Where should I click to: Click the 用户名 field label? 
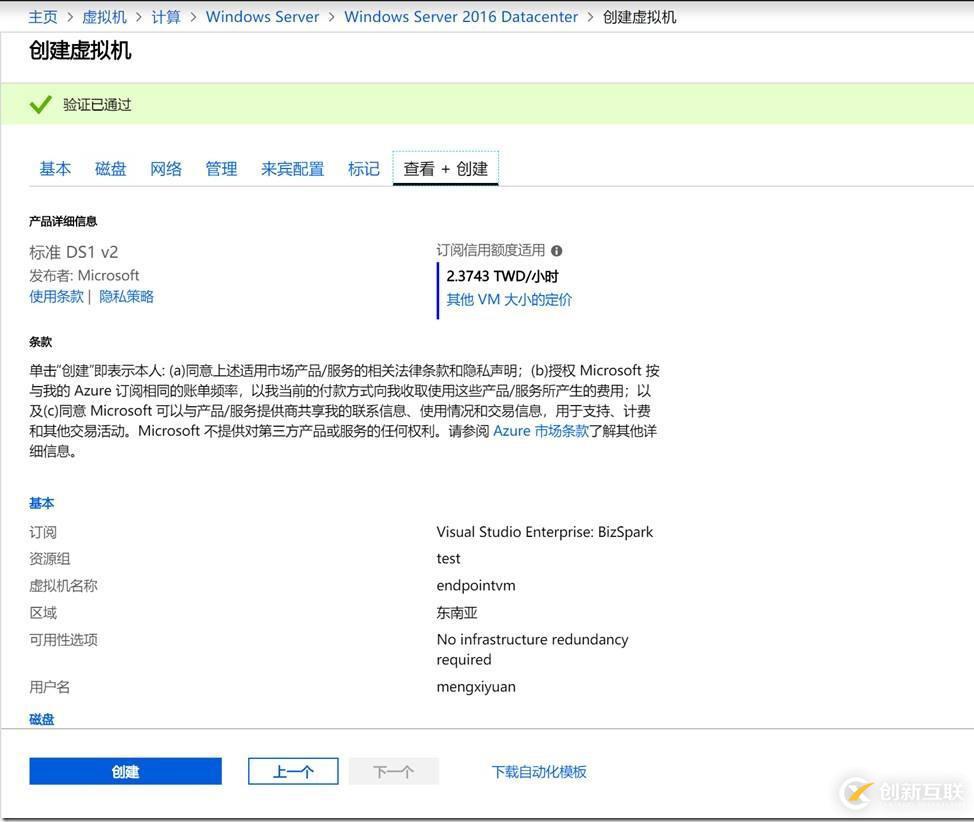(50, 687)
